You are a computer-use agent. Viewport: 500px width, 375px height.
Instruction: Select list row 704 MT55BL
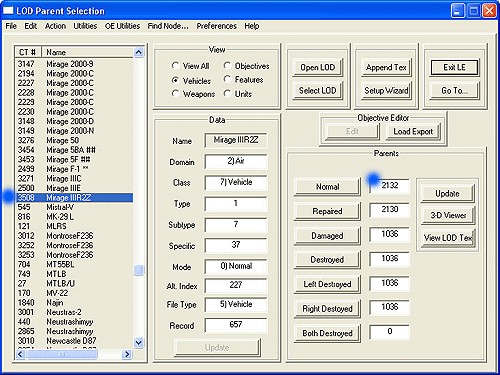[x=74, y=264]
